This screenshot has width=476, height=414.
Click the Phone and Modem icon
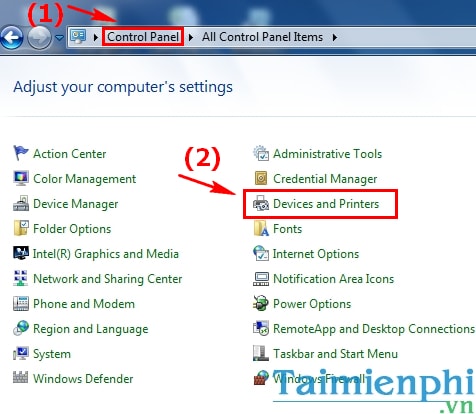point(21,303)
